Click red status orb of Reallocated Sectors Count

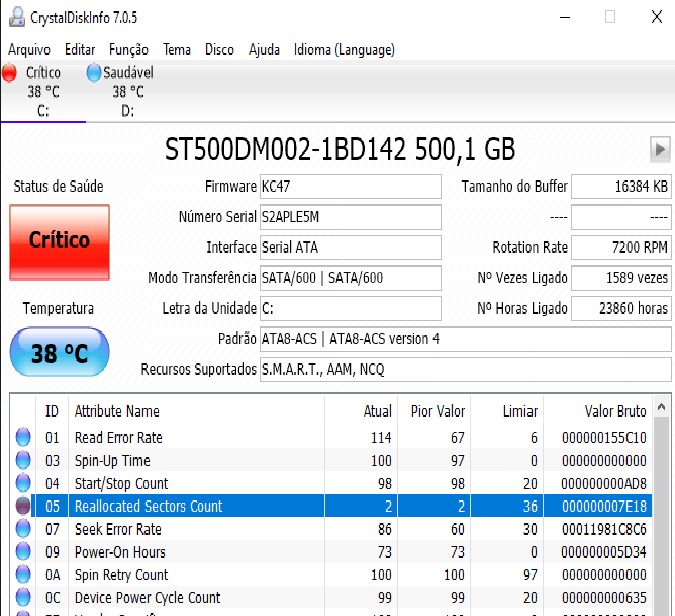click(x=23, y=506)
